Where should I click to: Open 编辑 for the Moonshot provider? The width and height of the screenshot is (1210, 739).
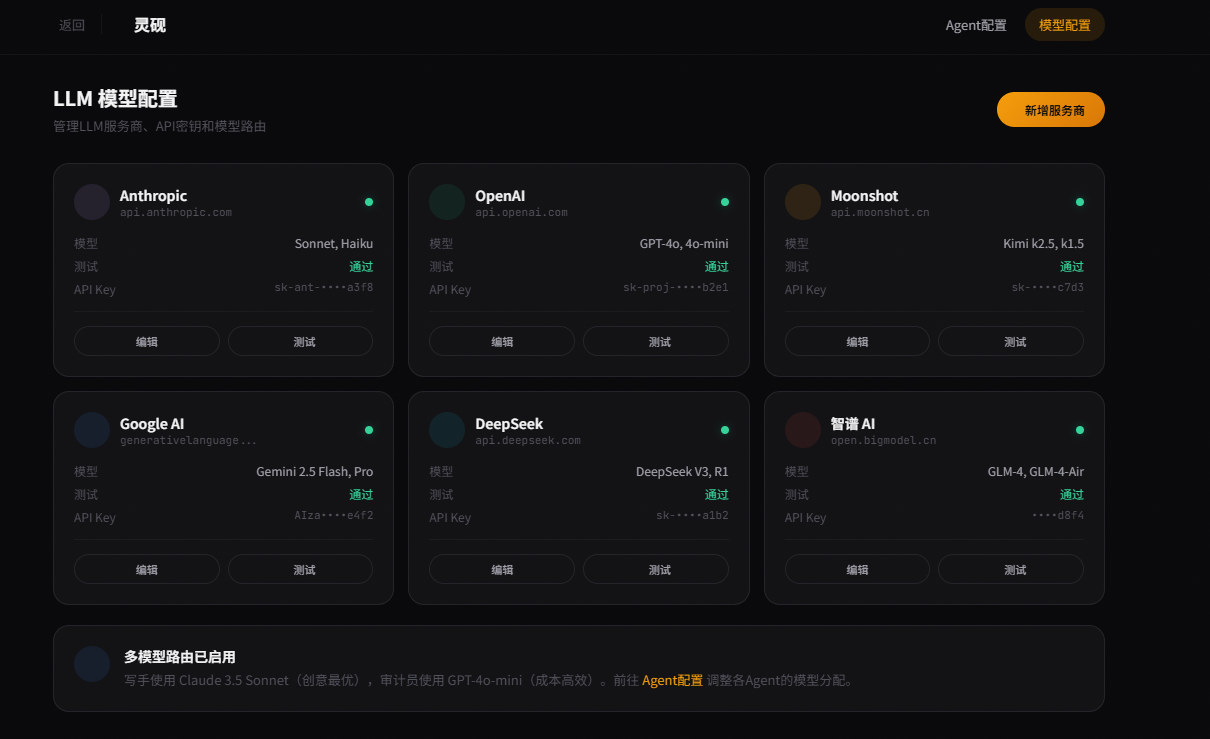tap(857, 341)
